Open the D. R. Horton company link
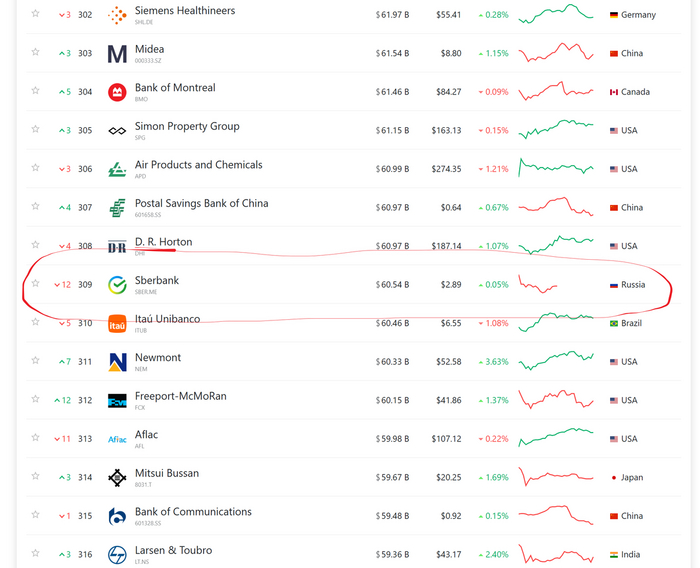The height and width of the screenshot is (568, 700). [x=163, y=242]
